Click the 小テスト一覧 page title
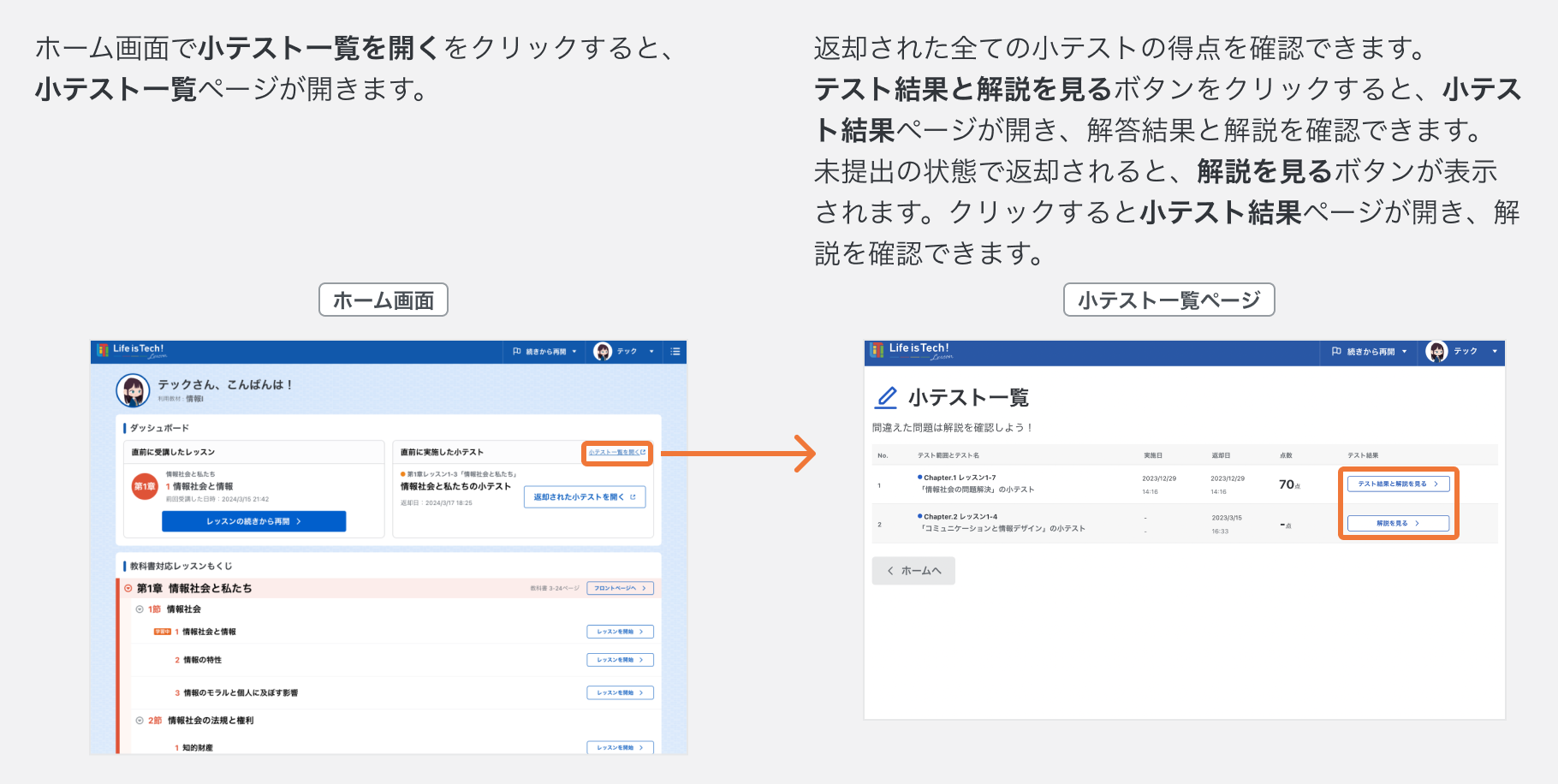 [968, 397]
